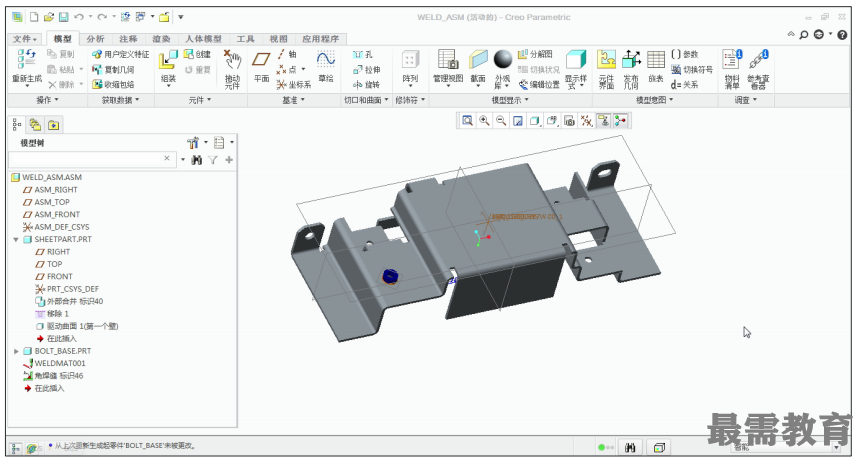This screenshot has height=469, width=859.
Task: Switch to the Tools (工具) tab
Action: [245, 39]
